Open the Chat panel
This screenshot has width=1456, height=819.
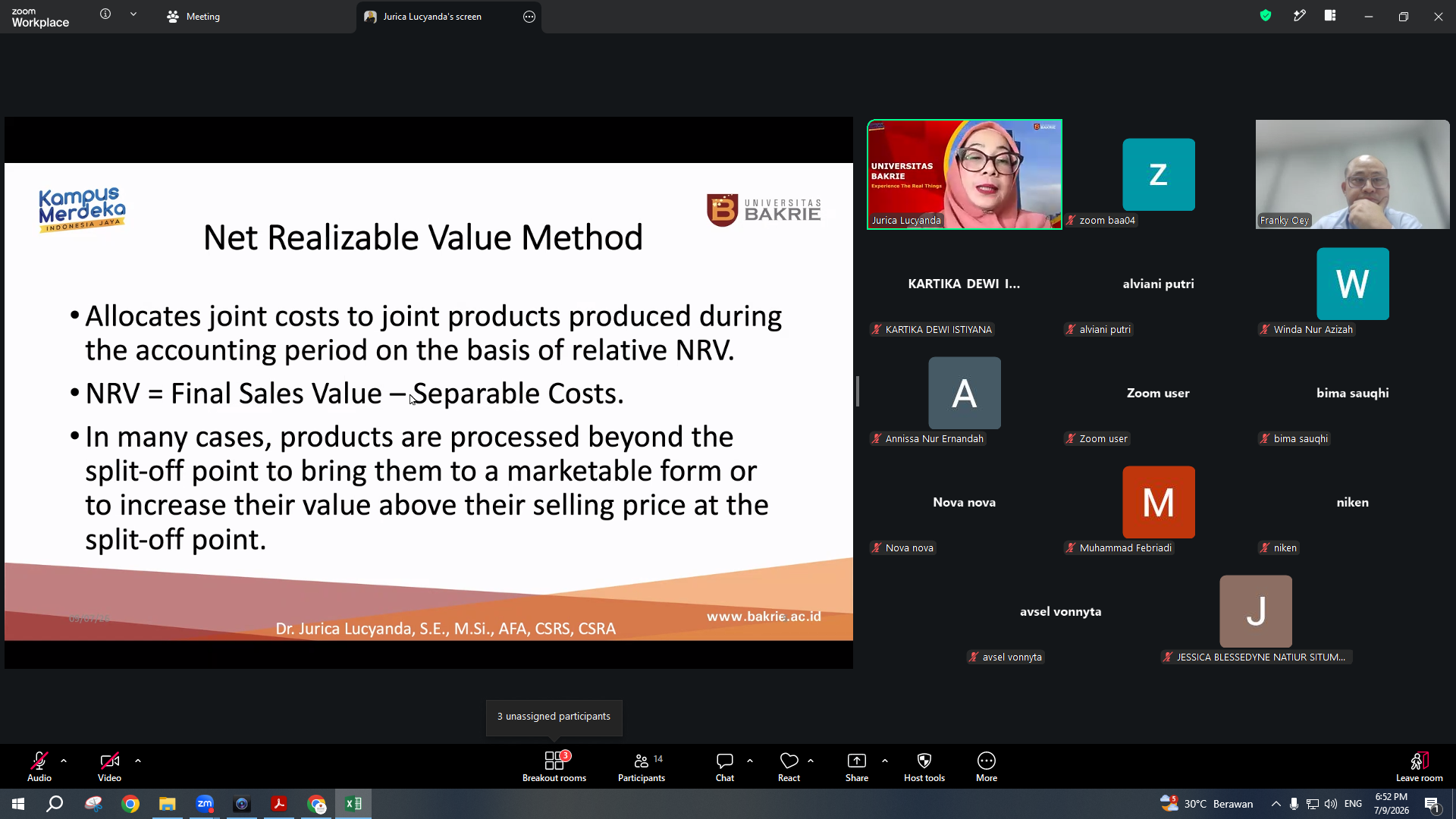click(725, 766)
